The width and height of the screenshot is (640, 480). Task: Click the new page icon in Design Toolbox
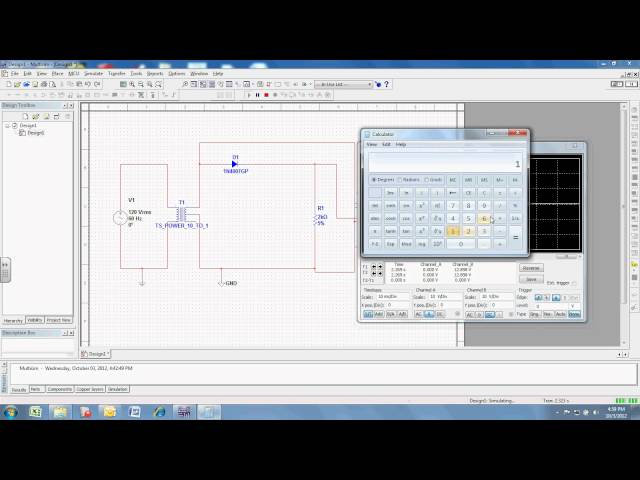tap(25, 116)
